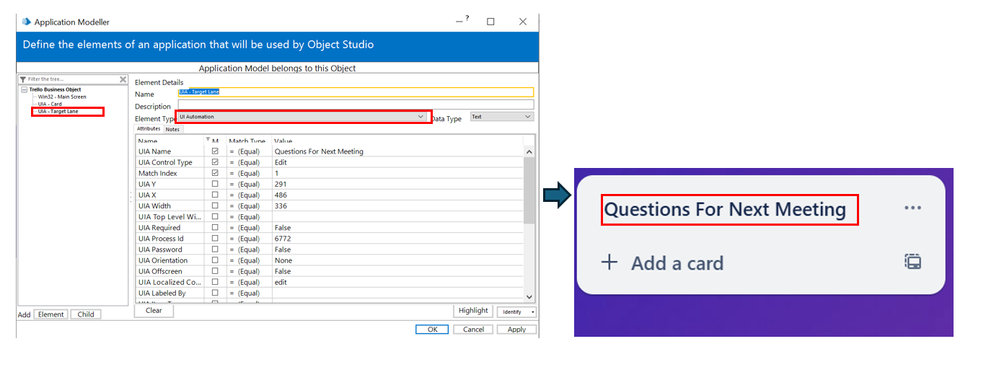Click the value '336' for UIA Width
The height and width of the screenshot is (367, 999).
click(280, 206)
